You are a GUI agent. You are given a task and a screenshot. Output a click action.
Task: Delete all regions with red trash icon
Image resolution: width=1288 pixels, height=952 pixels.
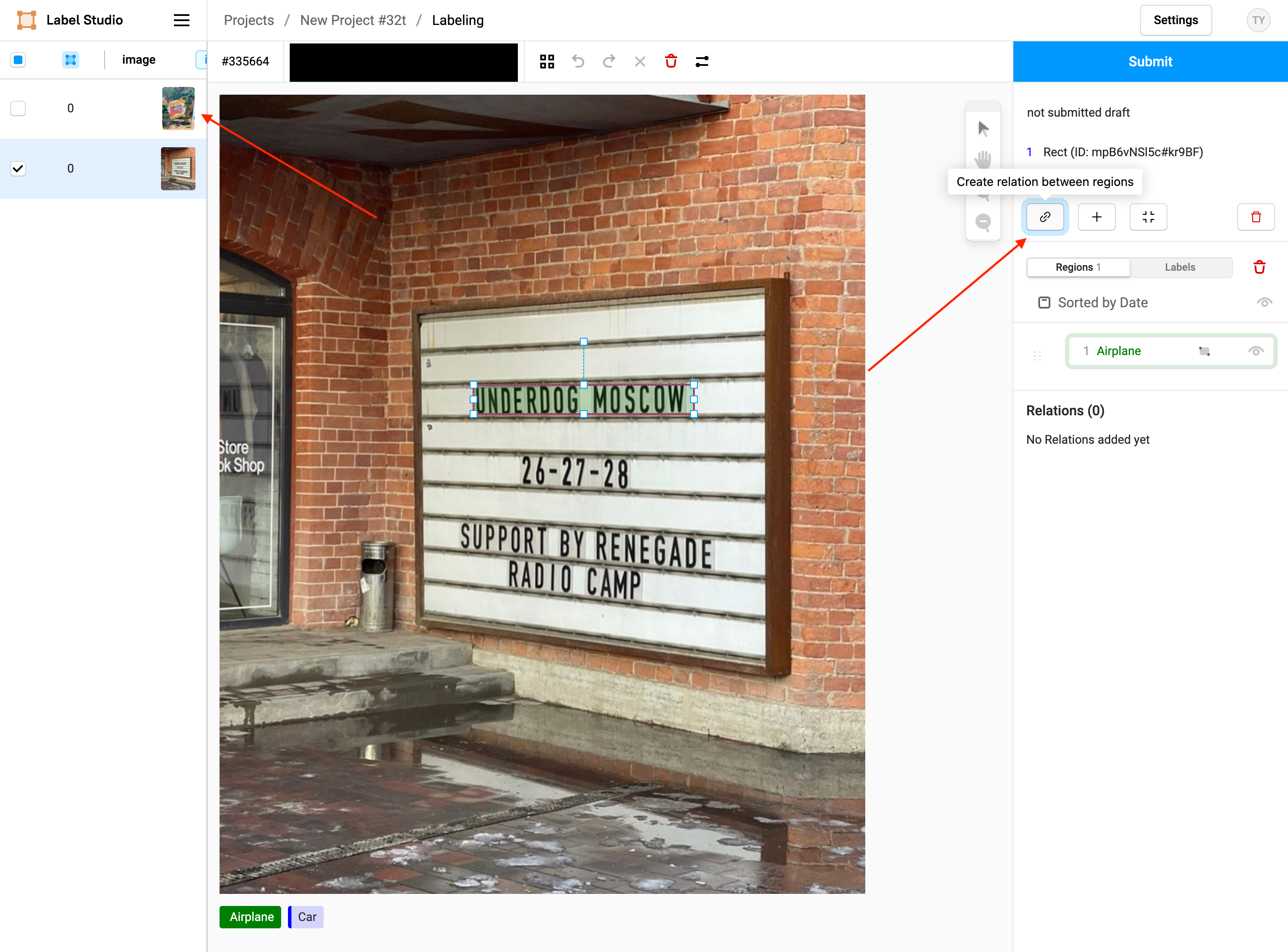point(1259,267)
